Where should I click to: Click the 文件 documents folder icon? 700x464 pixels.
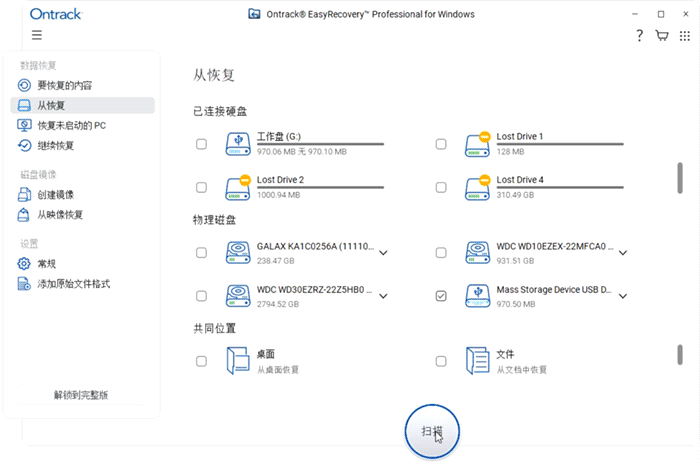[478, 361]
